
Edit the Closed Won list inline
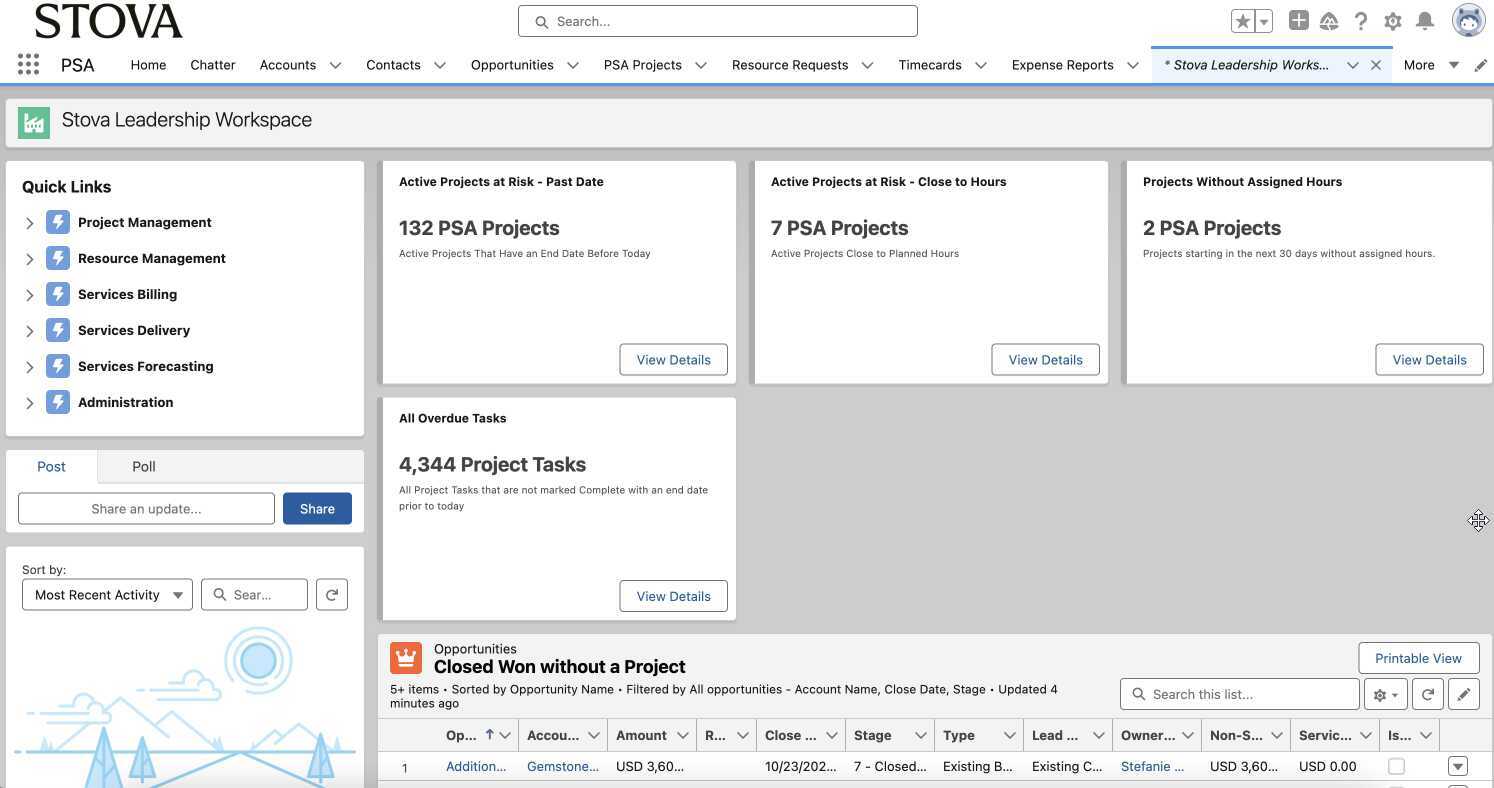point(1464,694)
